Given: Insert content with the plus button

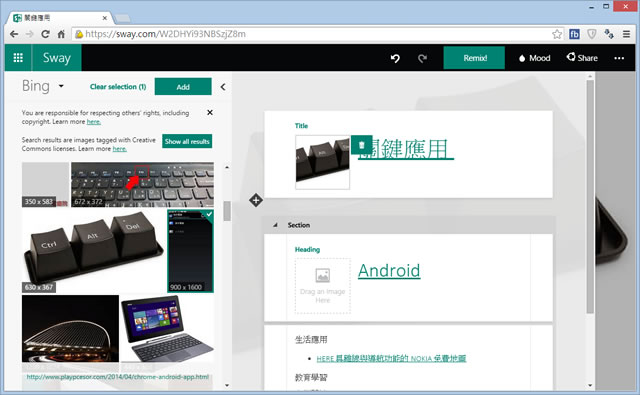Looking at the screenshot, I should pyautogui.click(x=256, y=200).
